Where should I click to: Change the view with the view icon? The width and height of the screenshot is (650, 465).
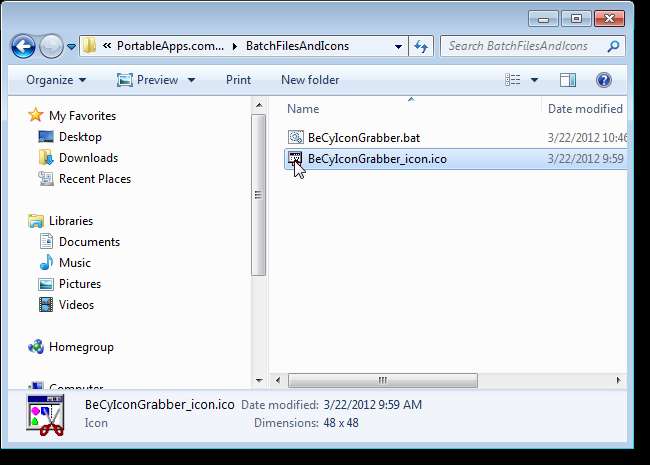click(513, 80)
